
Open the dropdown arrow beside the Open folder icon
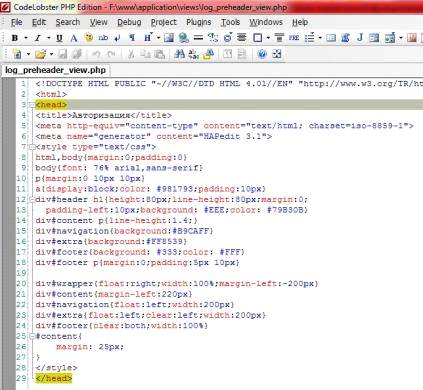[x=52, y=54]
